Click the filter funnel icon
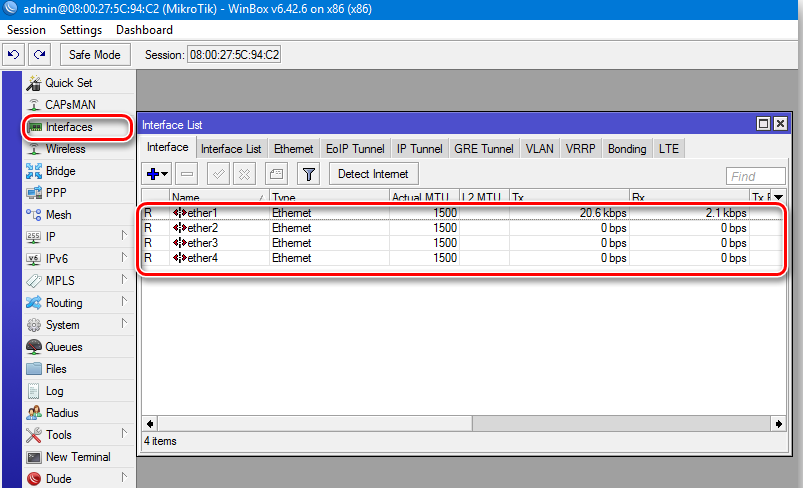Screen dimensions: 803x488 309,174
